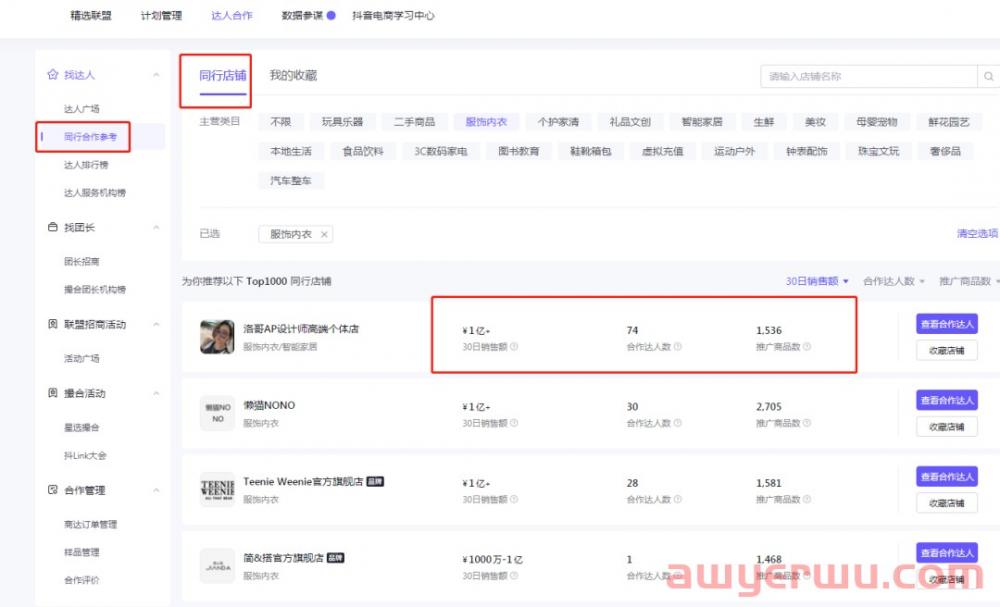
Task: Click info icon beside first 30日销售额
Action: coord(514,347)
